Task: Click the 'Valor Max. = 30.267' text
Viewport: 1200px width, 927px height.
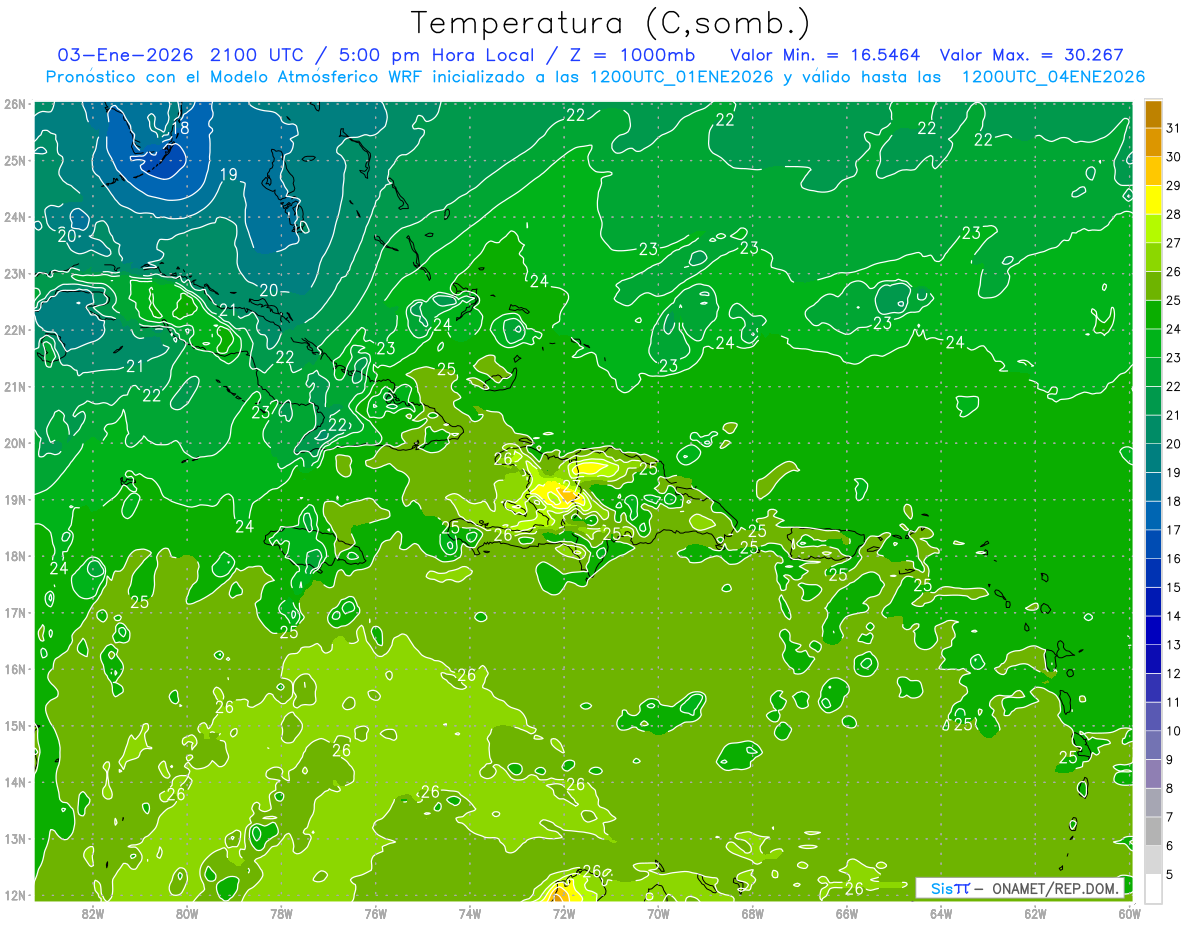Action: [1032, 55]
